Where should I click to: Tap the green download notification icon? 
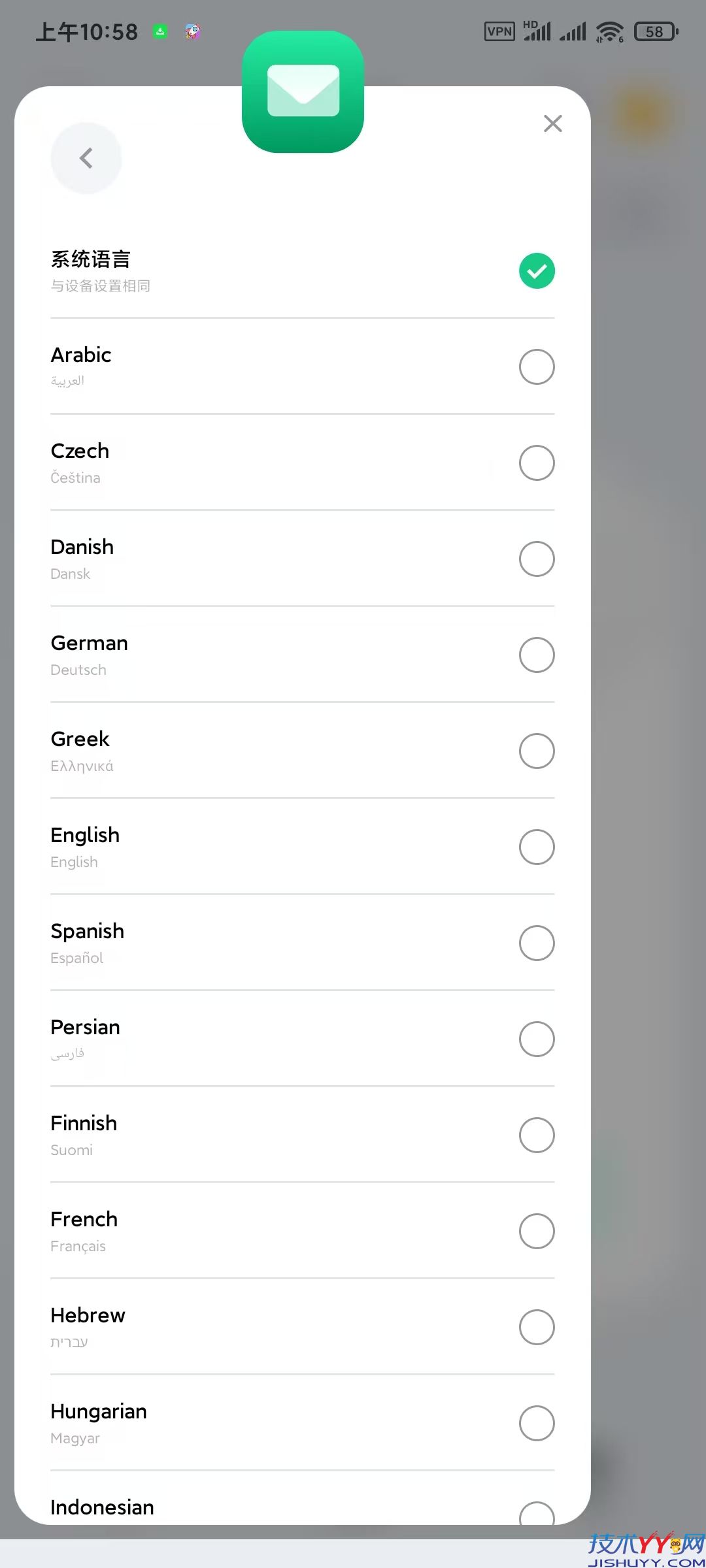point(160,31)
